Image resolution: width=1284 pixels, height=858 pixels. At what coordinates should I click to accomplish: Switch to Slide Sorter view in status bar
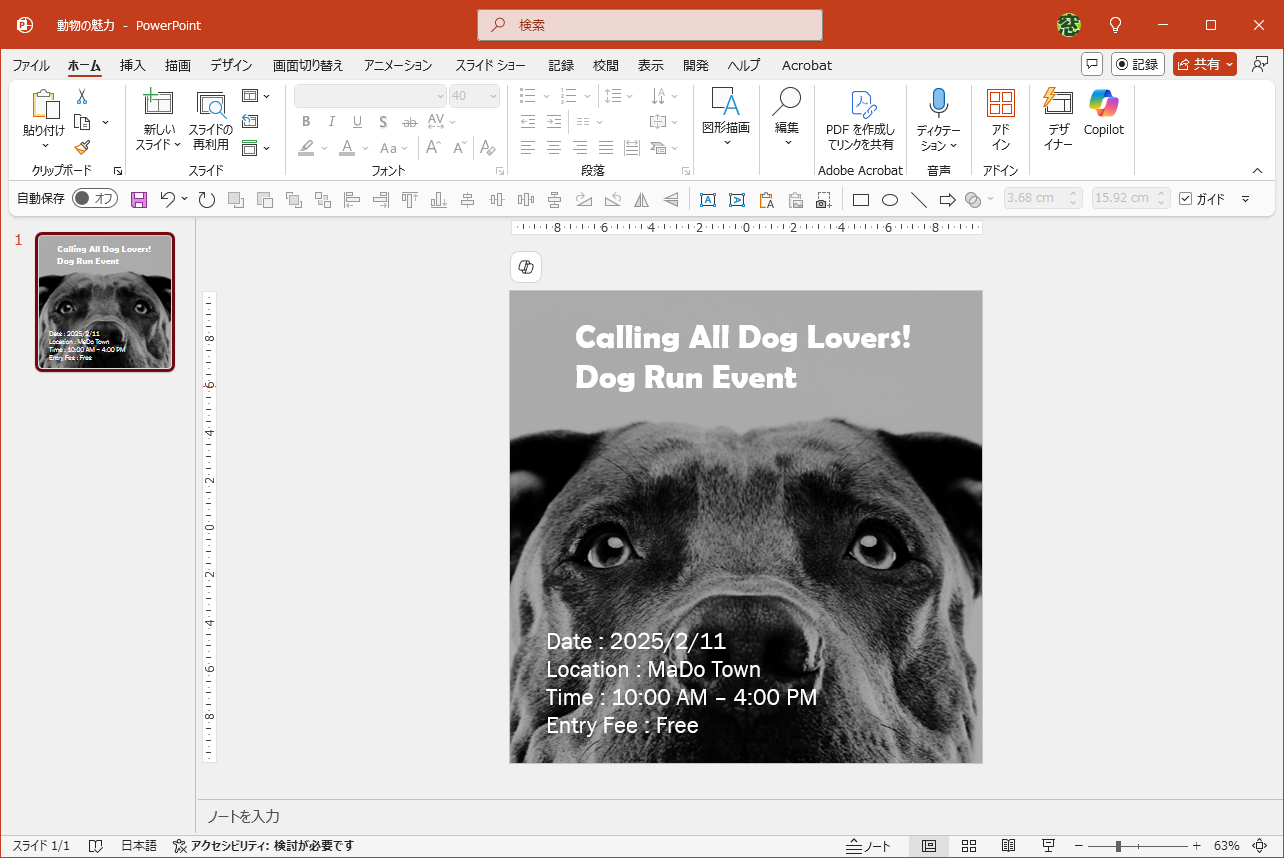click(968, 846)
